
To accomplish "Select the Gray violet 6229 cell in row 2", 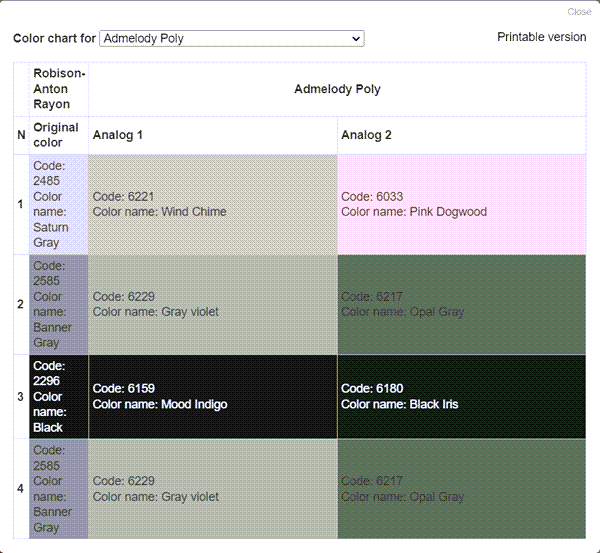I will (x=213, y=304).
